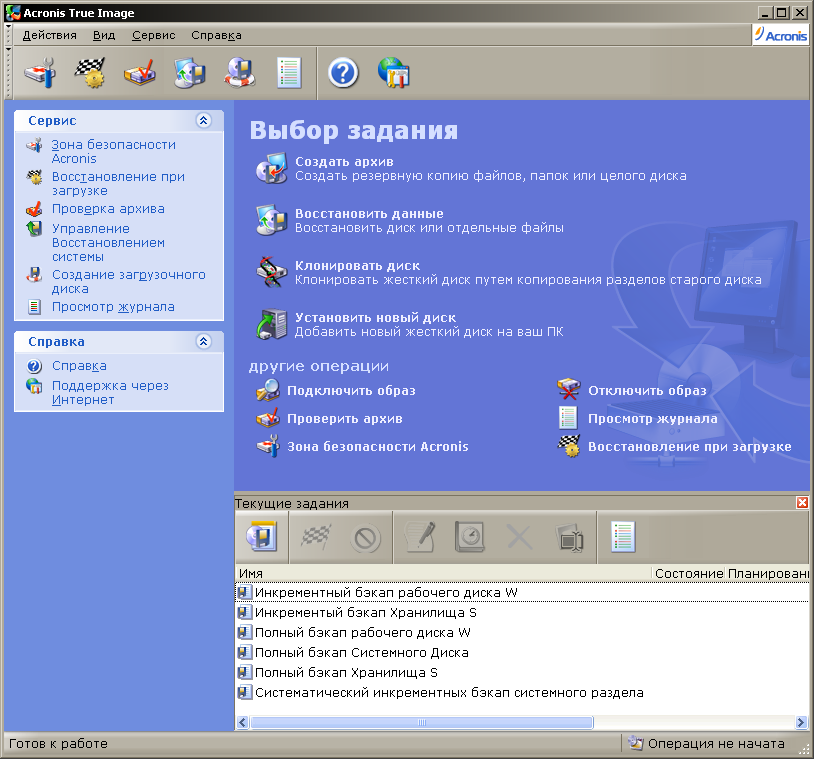This screenshot has width=814, height=759.
Task: Click the system restore management toolbar icon
Action: pyautogui.click(x=189, y=73)
